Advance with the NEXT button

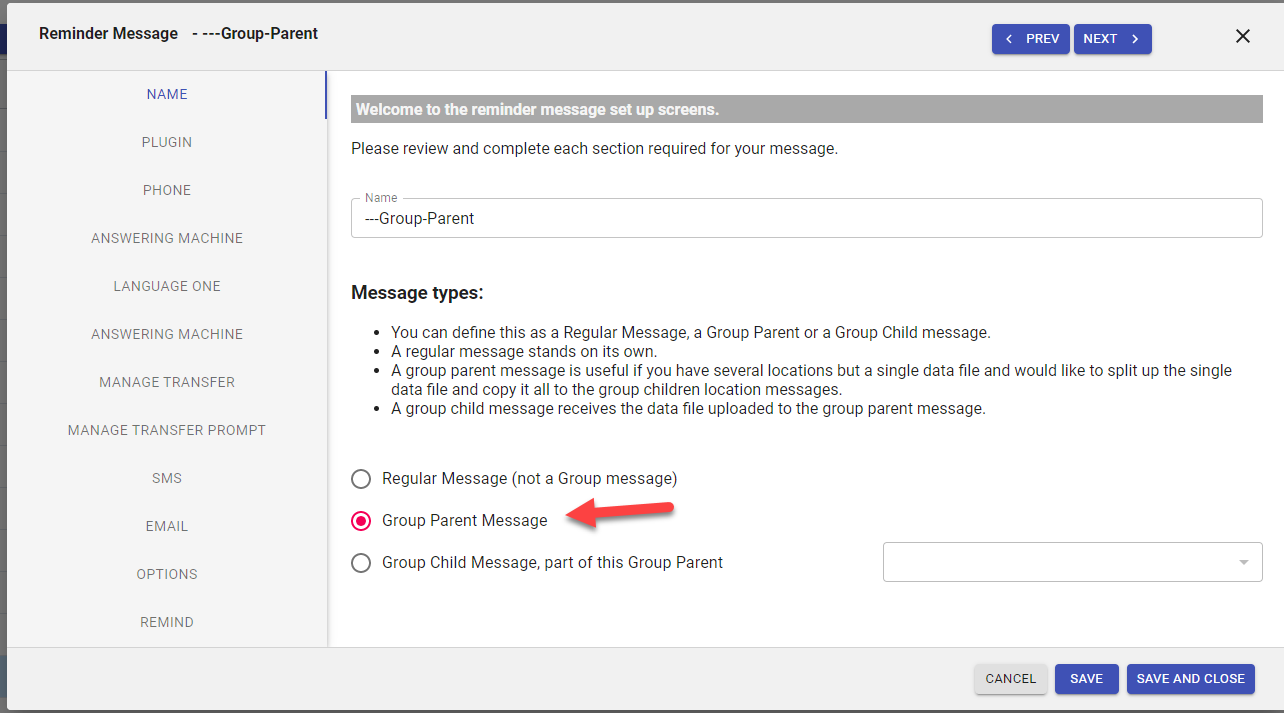[1112, 39]
